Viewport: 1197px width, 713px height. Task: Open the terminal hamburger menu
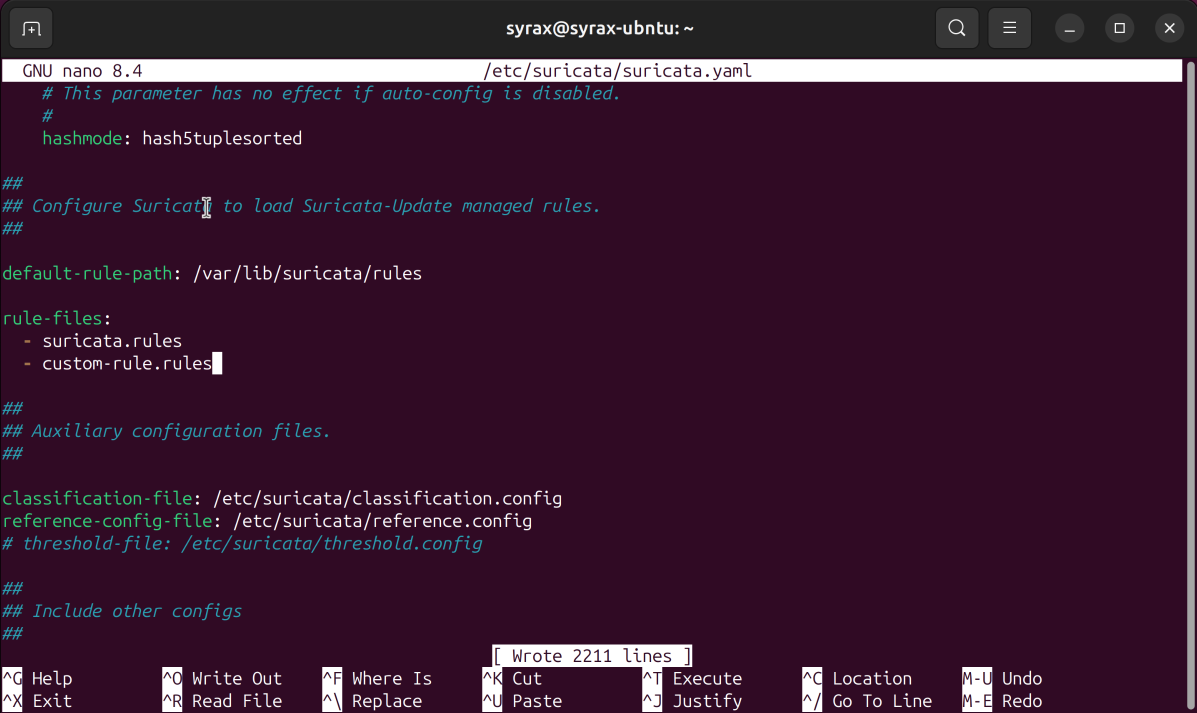point(1009,28)
